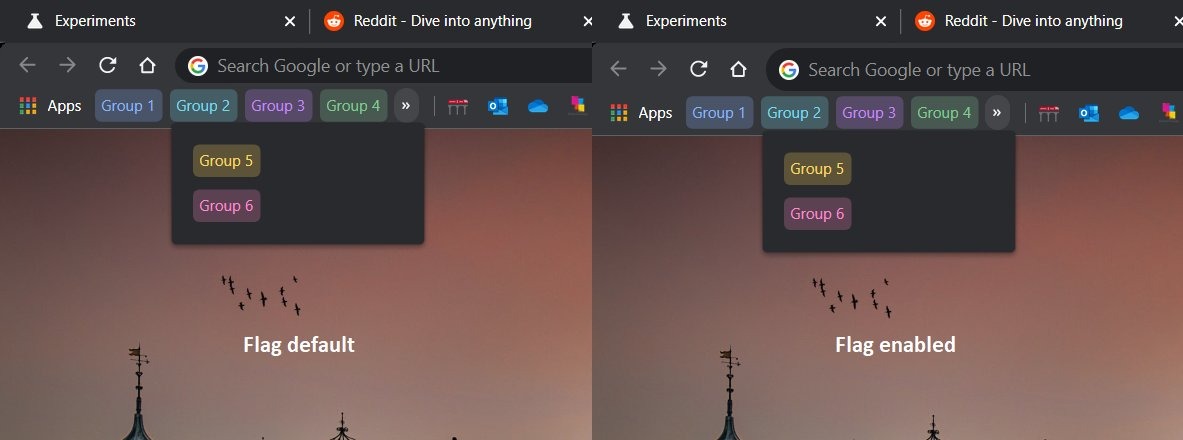
Task: Close Experiments tab in right window
Action: tap(880, 22)
